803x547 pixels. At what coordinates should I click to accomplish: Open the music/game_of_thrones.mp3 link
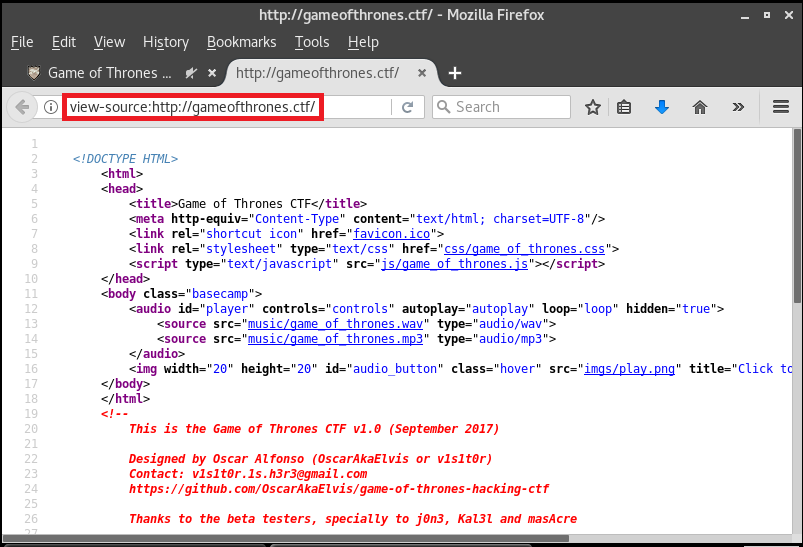[335, 339]
